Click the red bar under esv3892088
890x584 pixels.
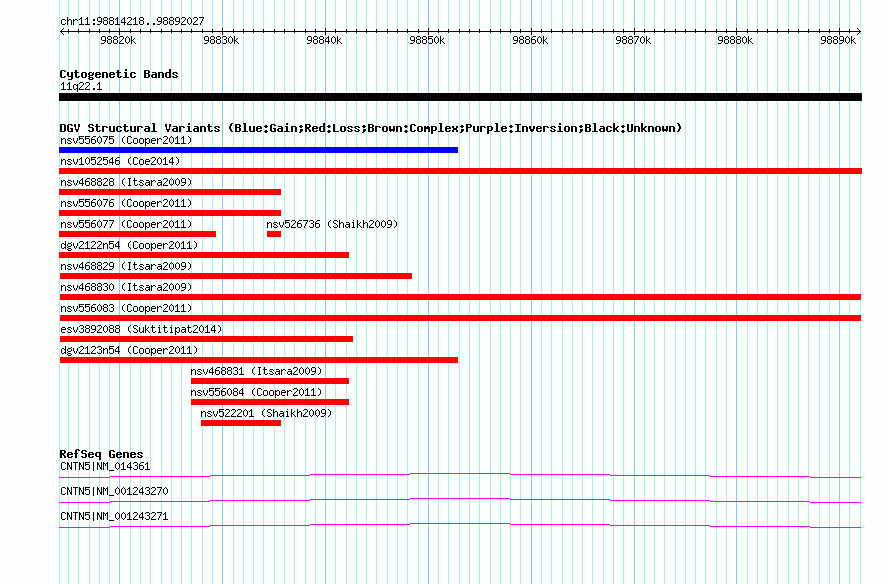point(206,339)
